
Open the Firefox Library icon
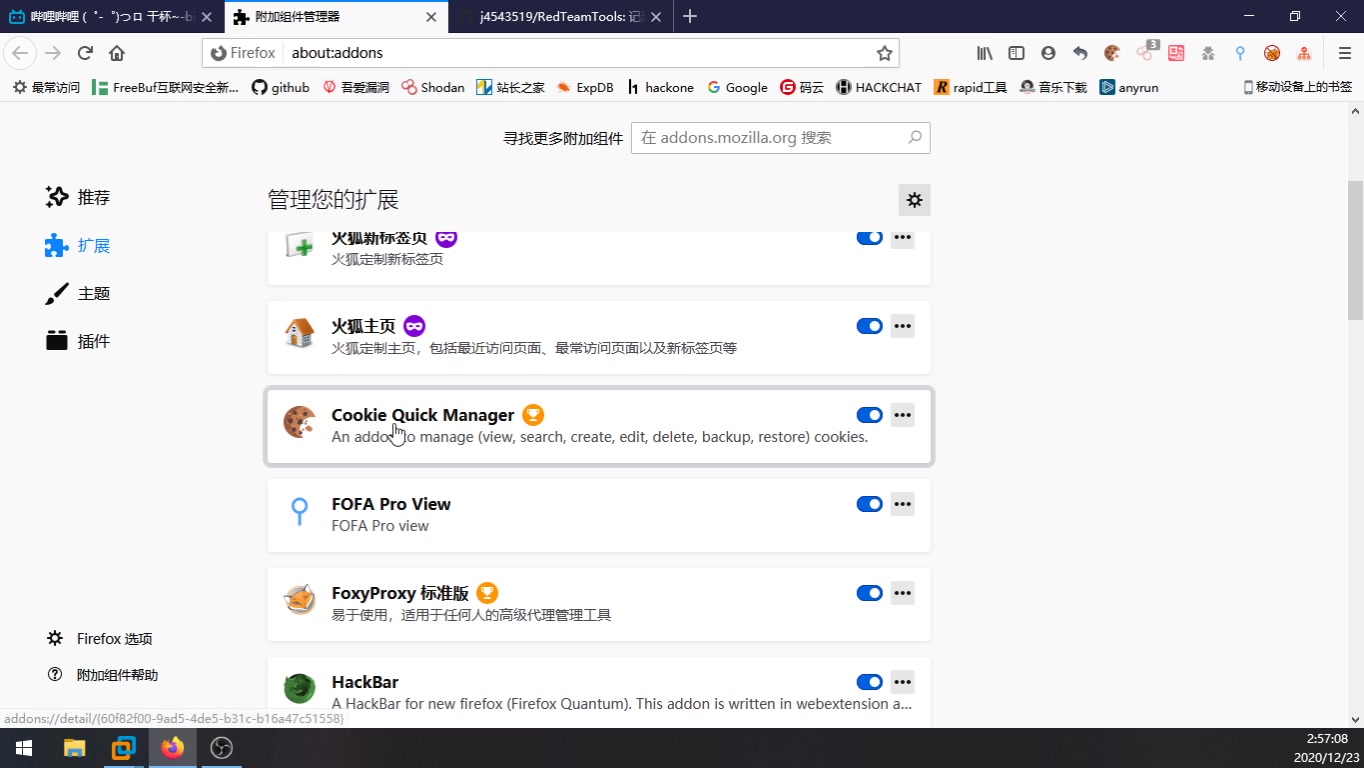pos(984,53)
